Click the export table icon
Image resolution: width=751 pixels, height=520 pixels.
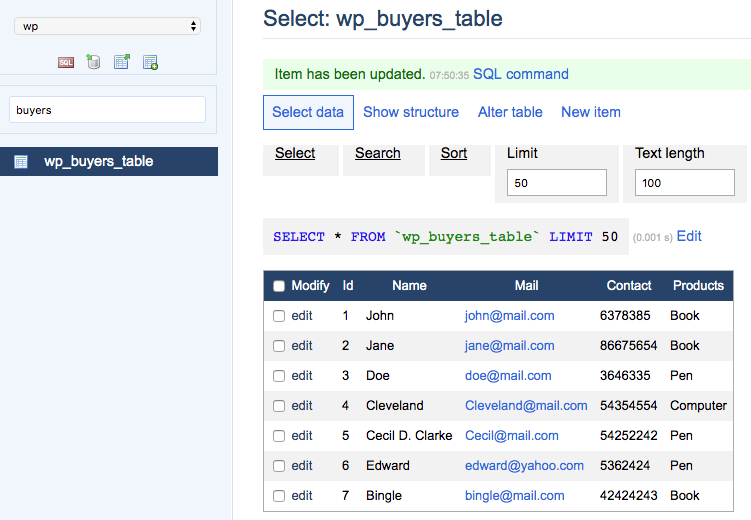pyautogui.click(x=121, y=62)
